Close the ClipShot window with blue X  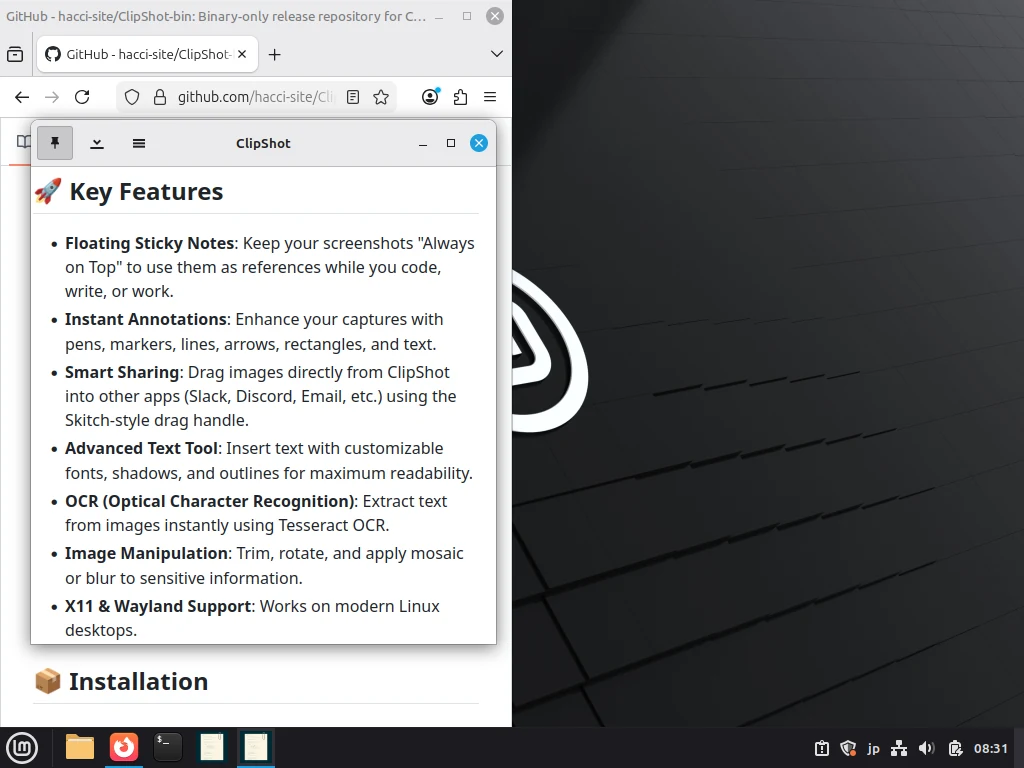pyautogui.click(x=479, y=143)
